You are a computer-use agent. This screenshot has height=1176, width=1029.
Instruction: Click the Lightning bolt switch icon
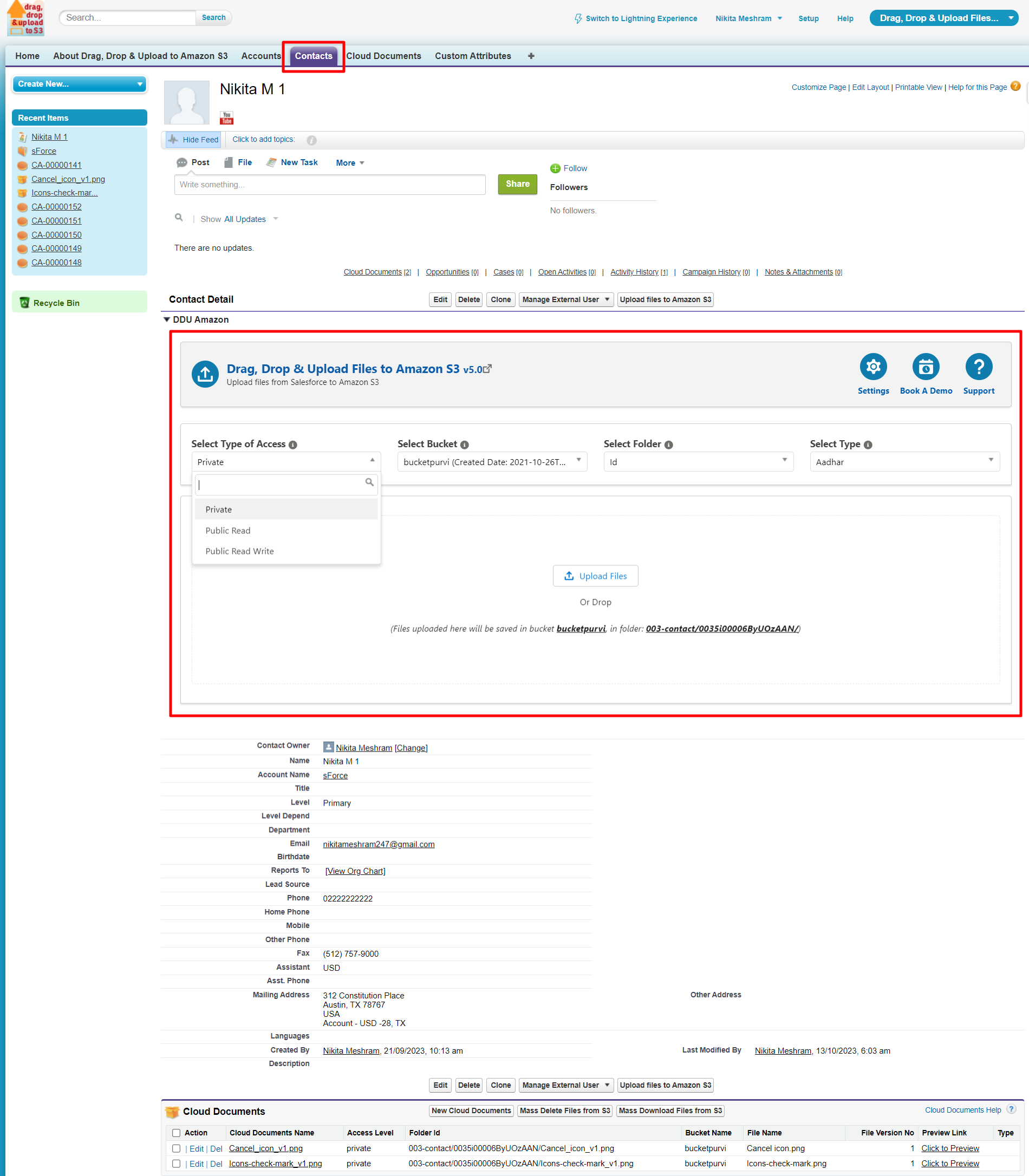tap(578, 18)
